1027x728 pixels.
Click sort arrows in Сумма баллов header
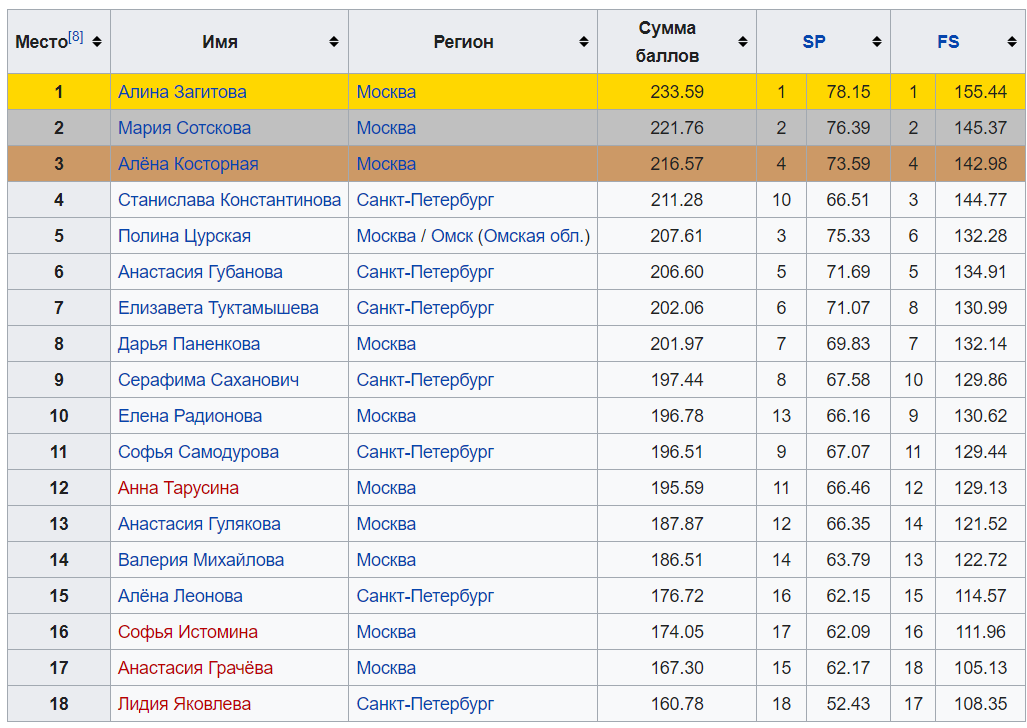(742, 42)
